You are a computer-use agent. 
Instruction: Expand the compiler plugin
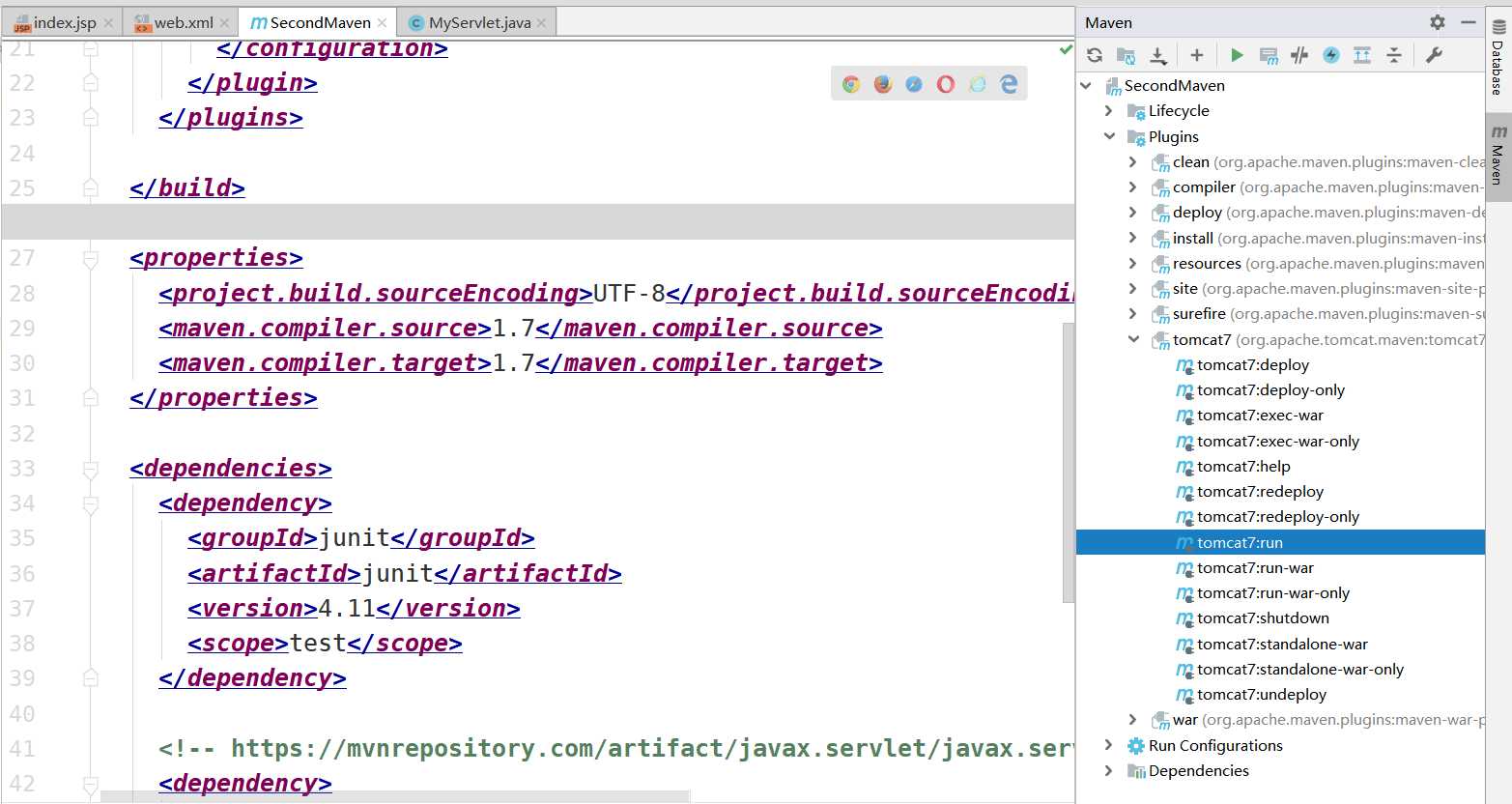[x=1133, y=187]
